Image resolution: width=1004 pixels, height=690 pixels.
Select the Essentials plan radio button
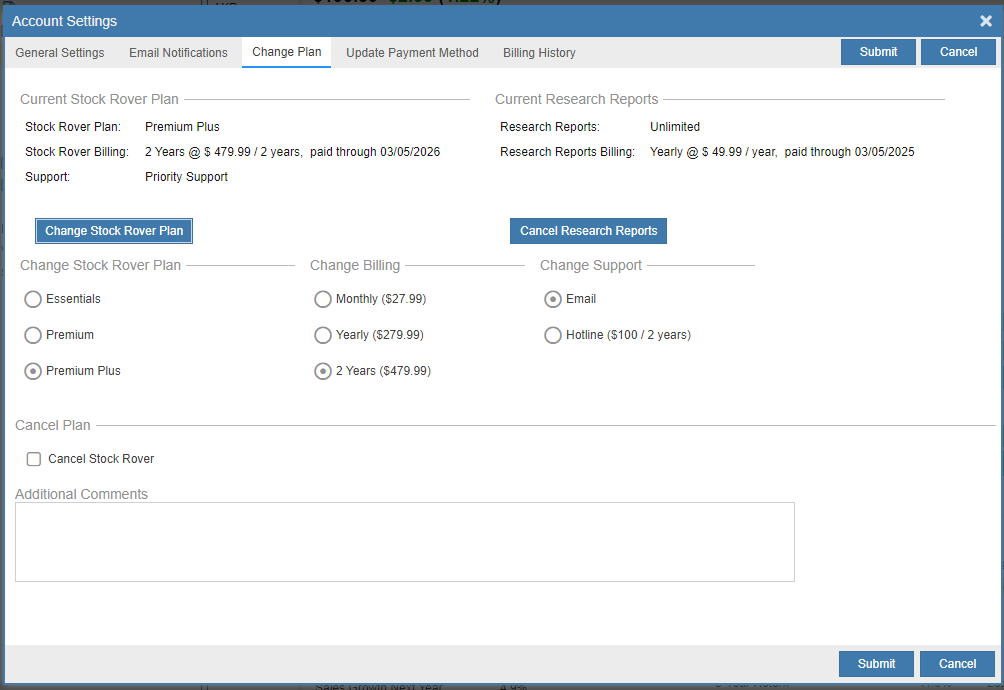pyautogui.click(x=33, y=299)
